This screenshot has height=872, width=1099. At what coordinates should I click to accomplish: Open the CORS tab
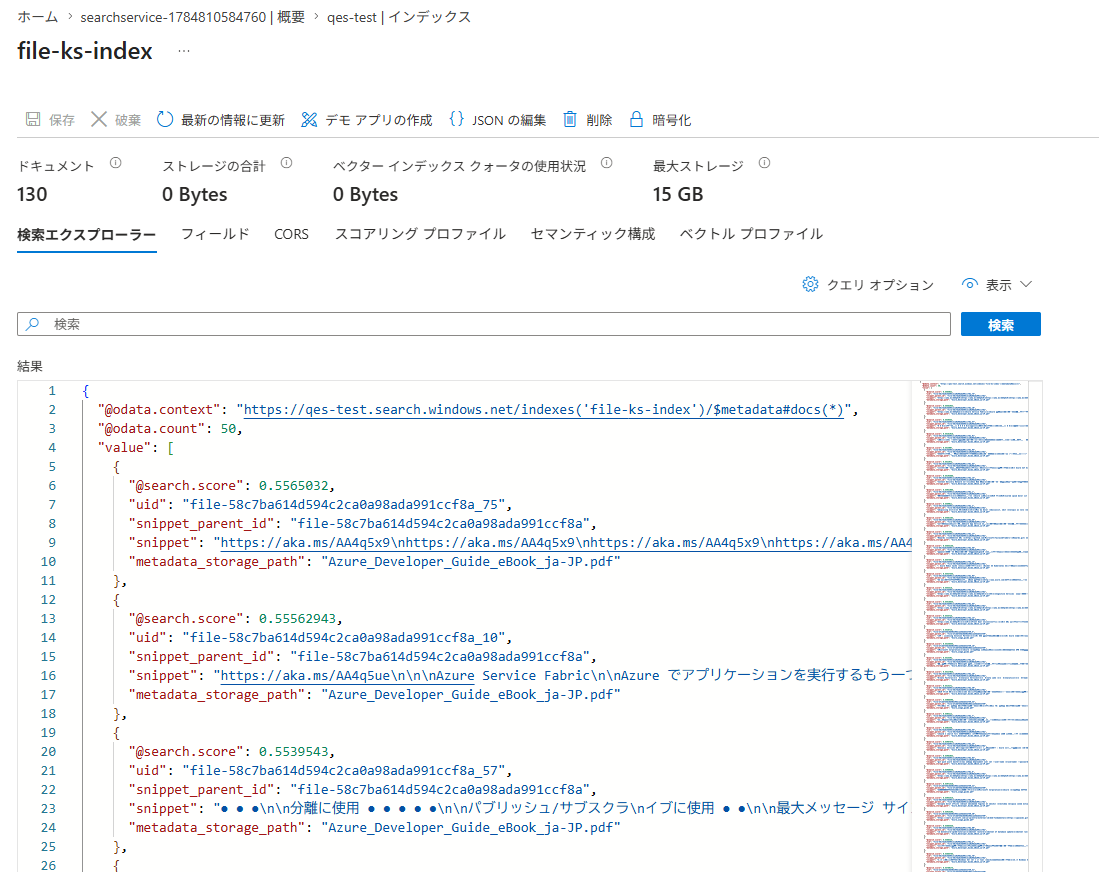292,234
